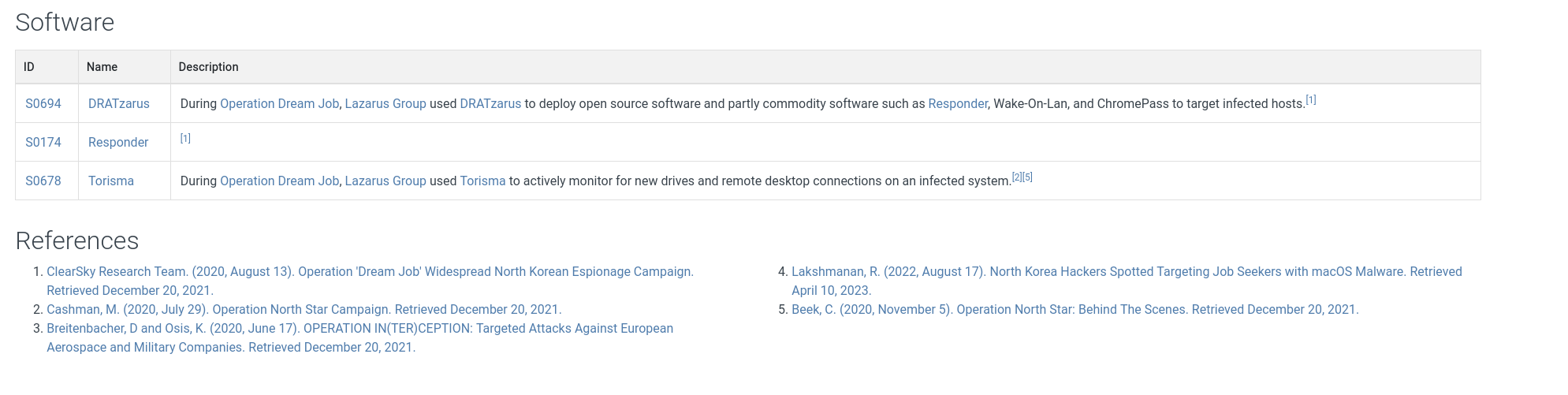The height and width of the screenshot is (395, 1568).
Task: Open citation [2] in Torisma row
Action: pyautogui.click(x=1017, y=177)
